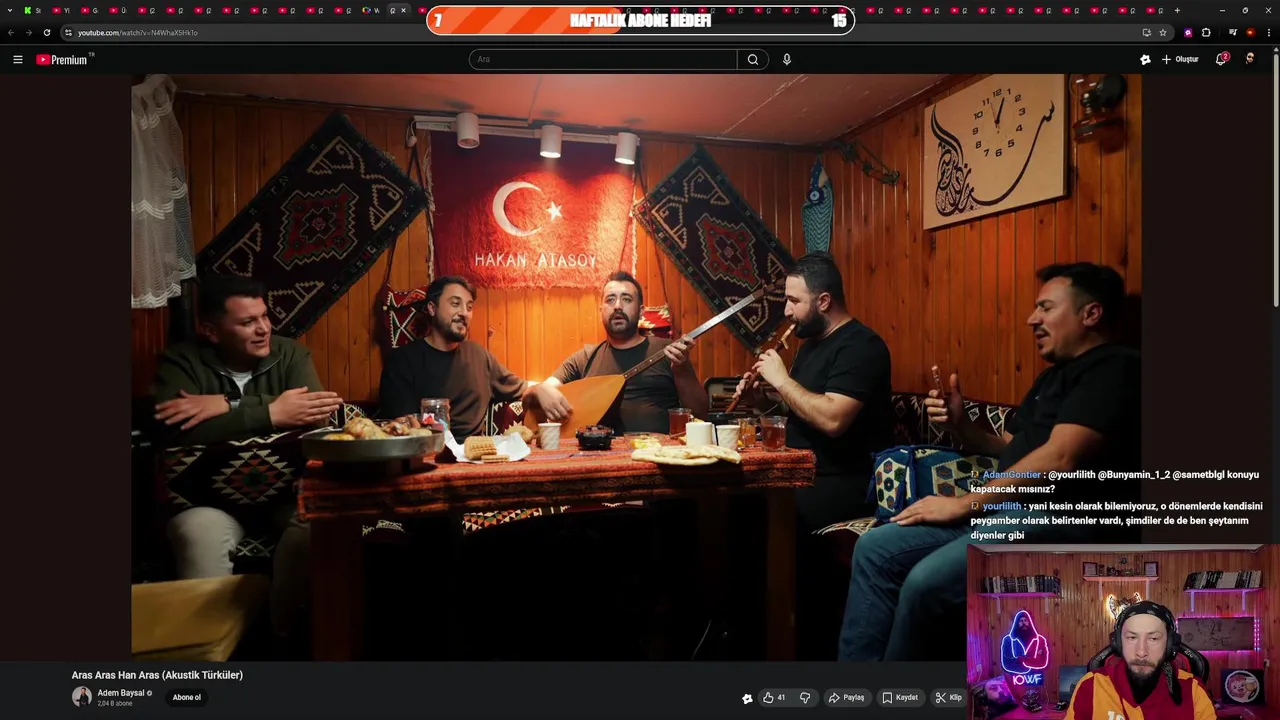Viewport: 1280px width, 720px height.
Task: Go back with the browser back arrow
Action: click(11, 32)
